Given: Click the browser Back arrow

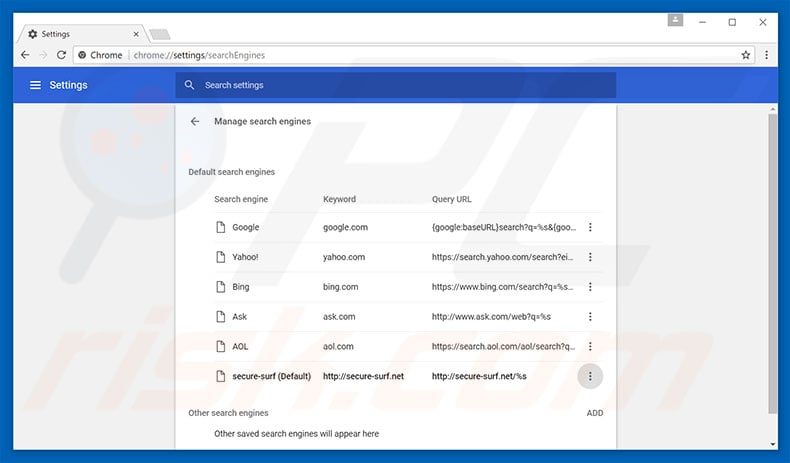Looking at the screenshot, I should tap(25, 55).
